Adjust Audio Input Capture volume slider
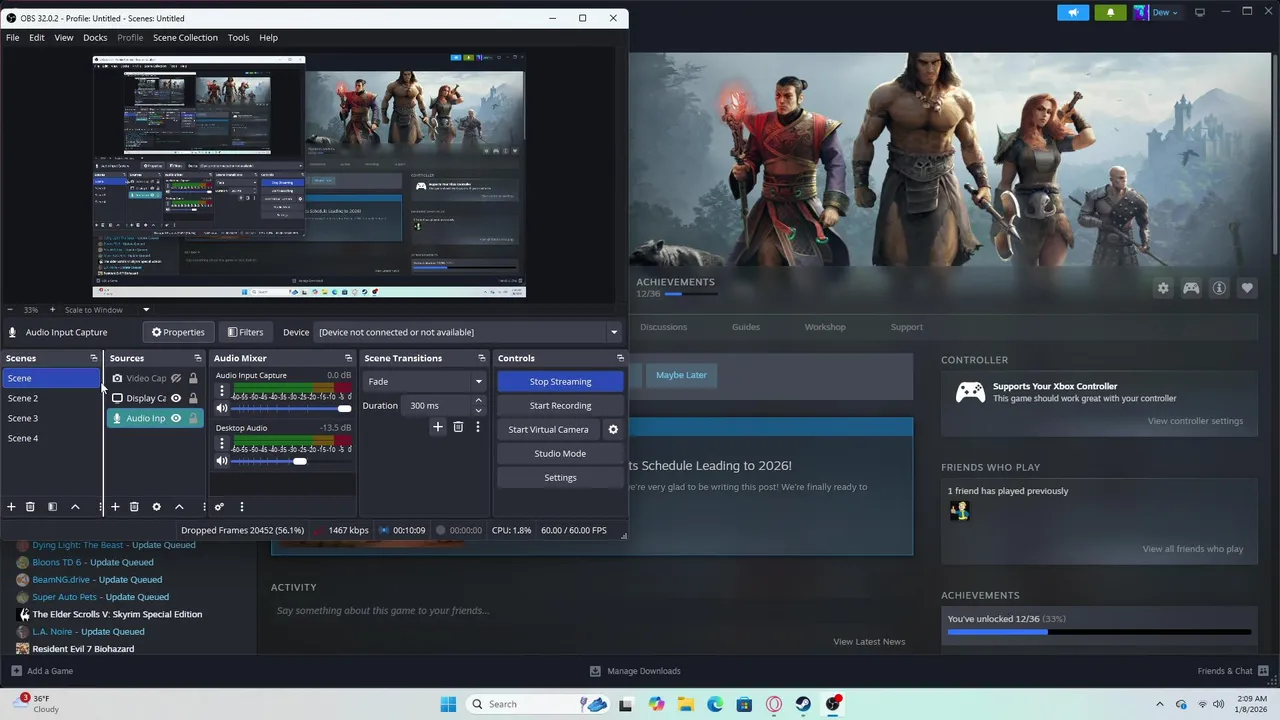This screenshot has height=720, width=1280. (x=291, y=408)
